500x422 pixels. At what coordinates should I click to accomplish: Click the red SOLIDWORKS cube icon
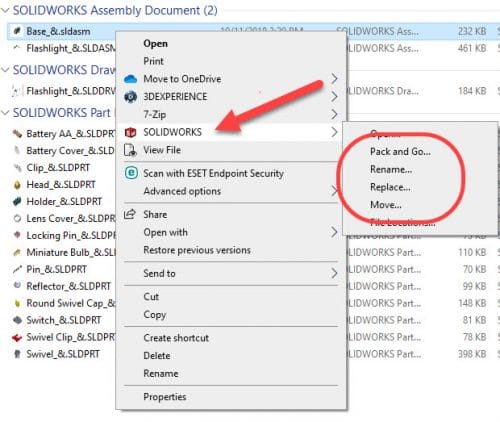click(x=130, y=132)
